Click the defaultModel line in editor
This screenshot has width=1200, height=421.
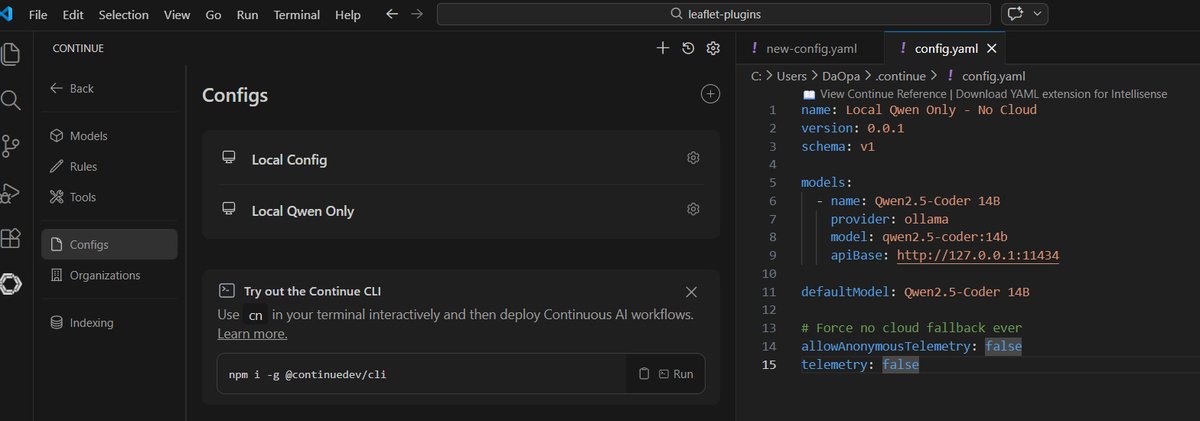[x=915, y=292]
